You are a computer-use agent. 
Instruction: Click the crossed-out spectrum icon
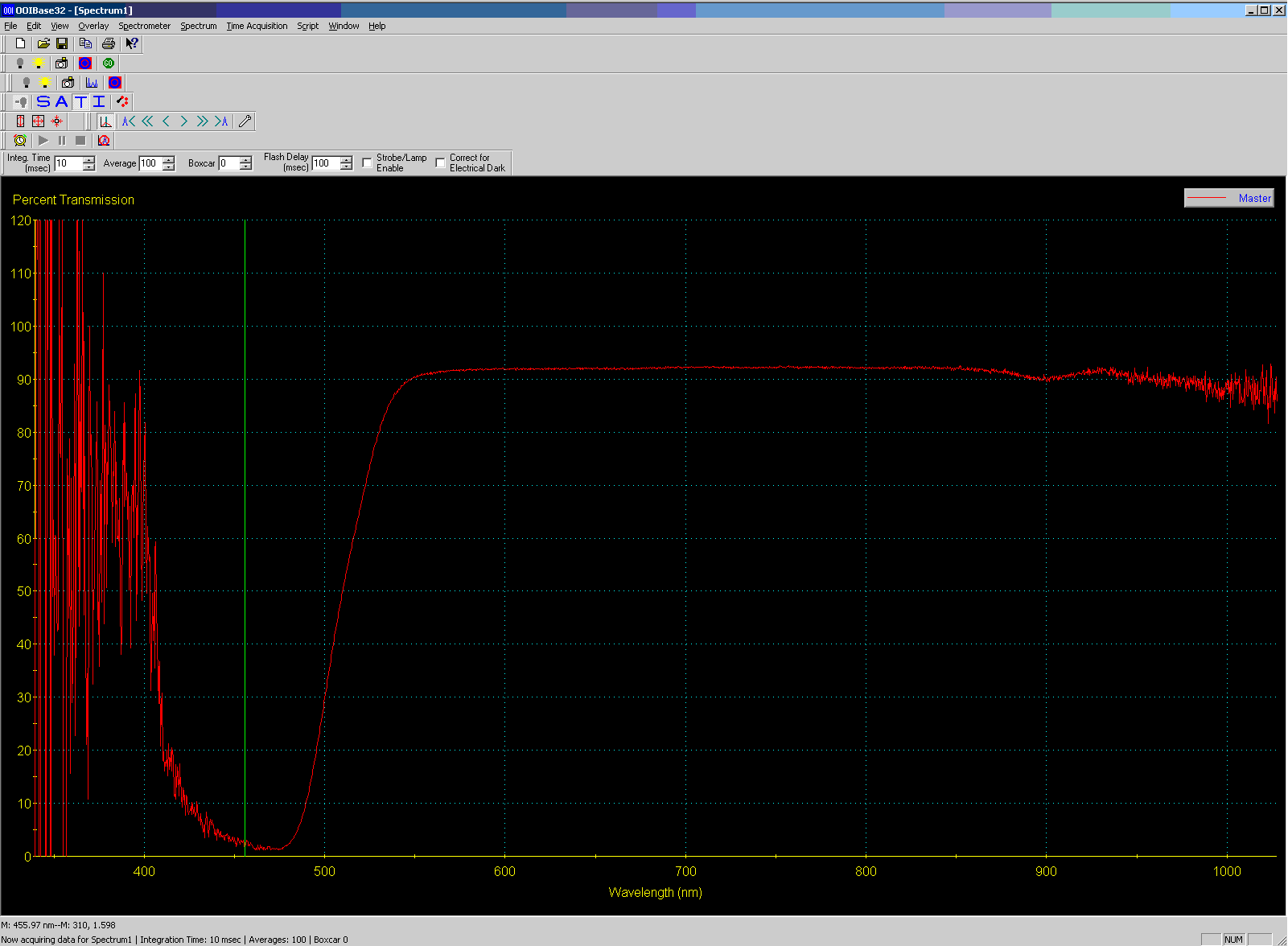104,140
